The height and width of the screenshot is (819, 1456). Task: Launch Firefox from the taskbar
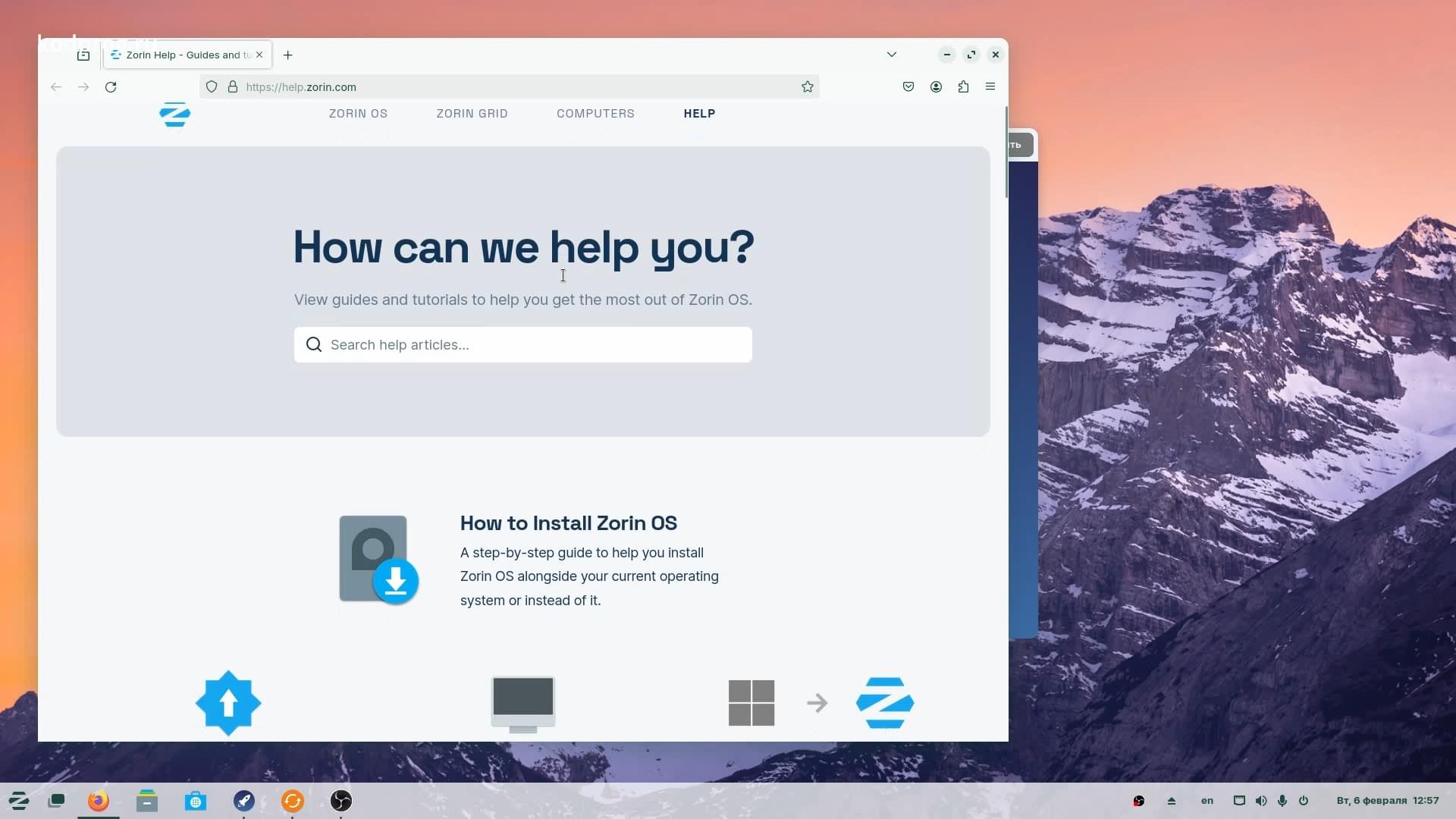(x=99, y=801)
